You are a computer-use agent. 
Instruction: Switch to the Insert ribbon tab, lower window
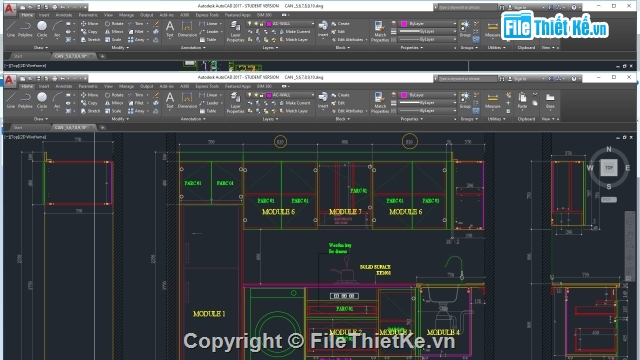coord(44,87)
